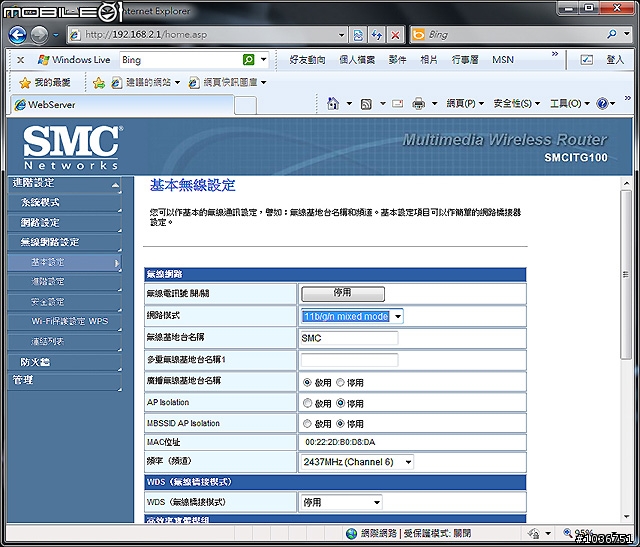The image size is (640, 547).
Task: Click the URL address bar field
Action: [208, 35]
